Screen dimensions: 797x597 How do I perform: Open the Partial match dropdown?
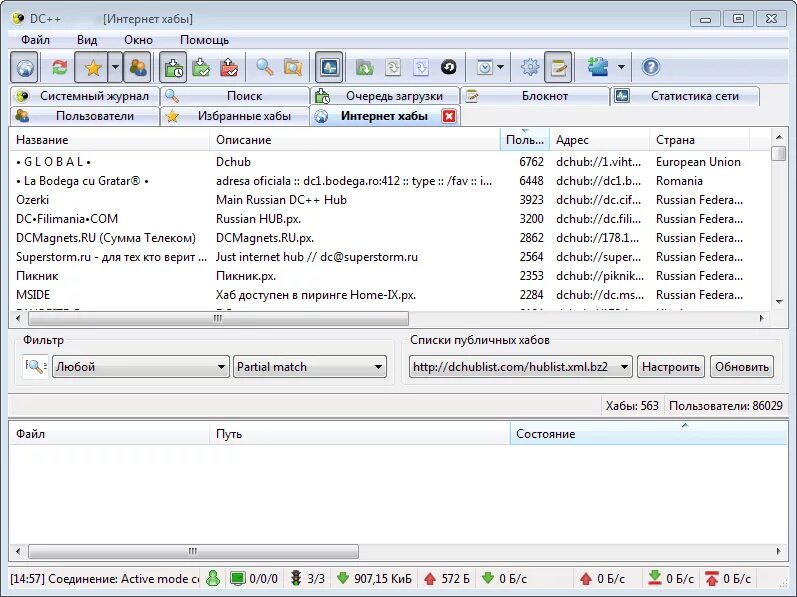[x=310, y=366]
